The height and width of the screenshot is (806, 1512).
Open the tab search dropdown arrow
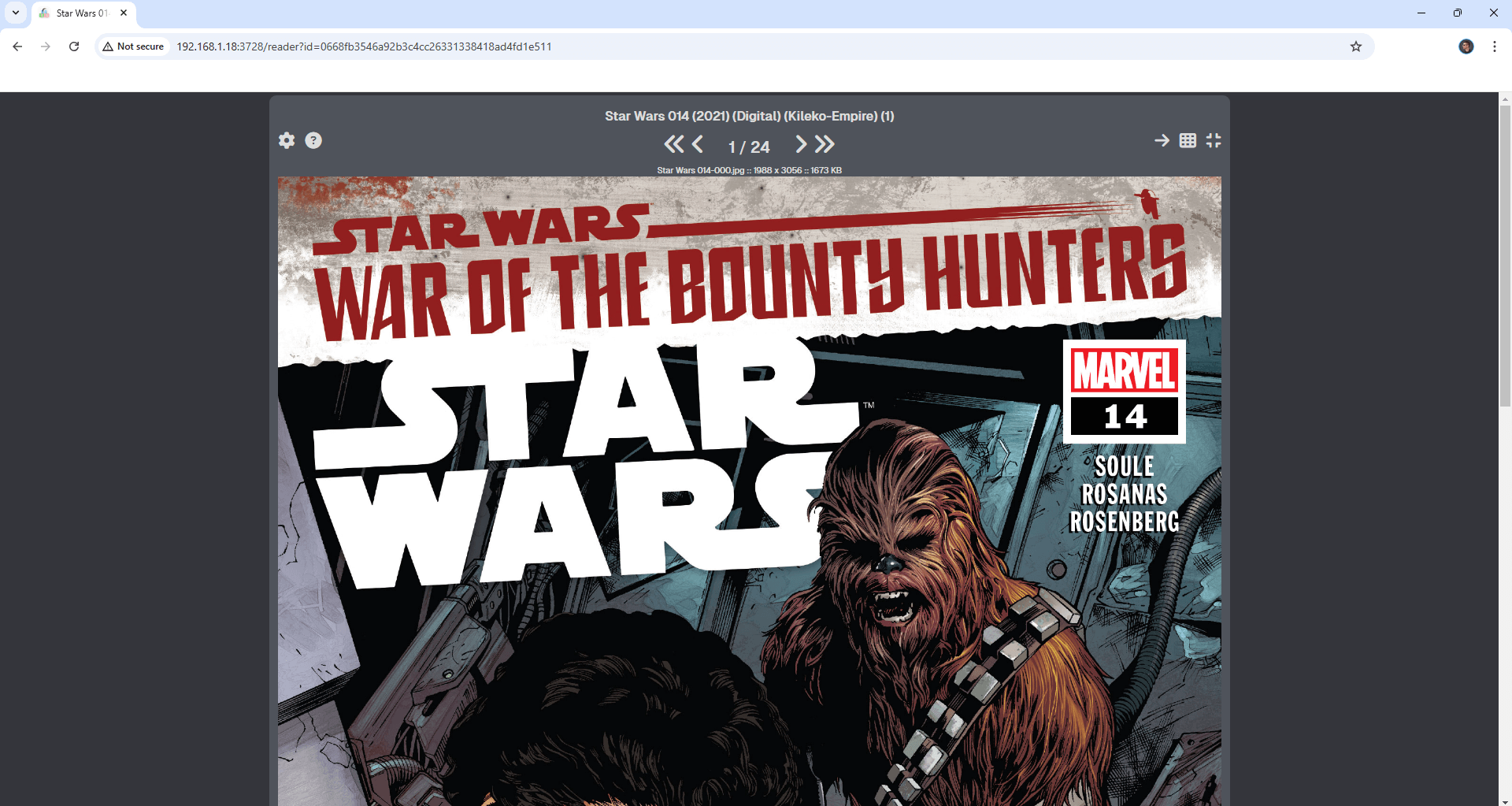click(16, 13)
